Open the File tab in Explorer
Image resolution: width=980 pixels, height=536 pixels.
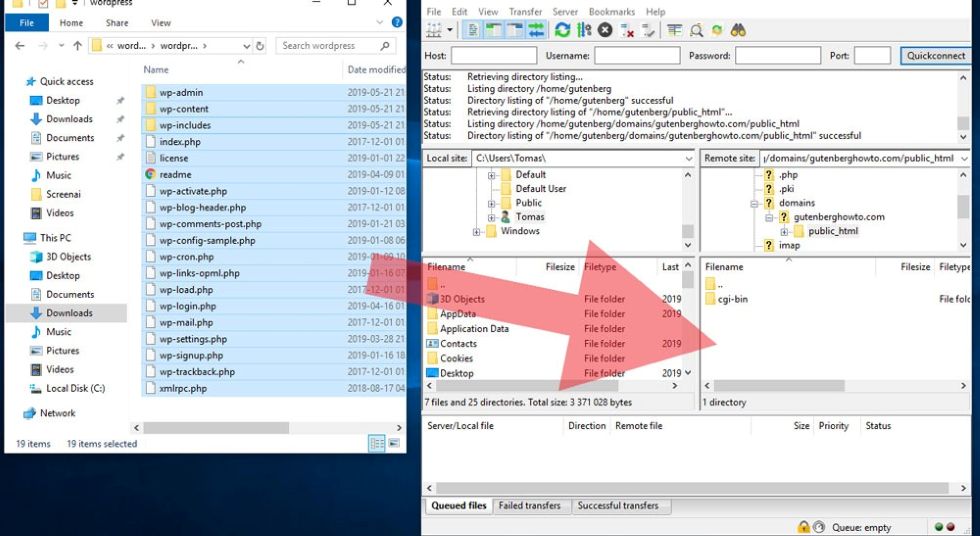[x=26, y=22]
